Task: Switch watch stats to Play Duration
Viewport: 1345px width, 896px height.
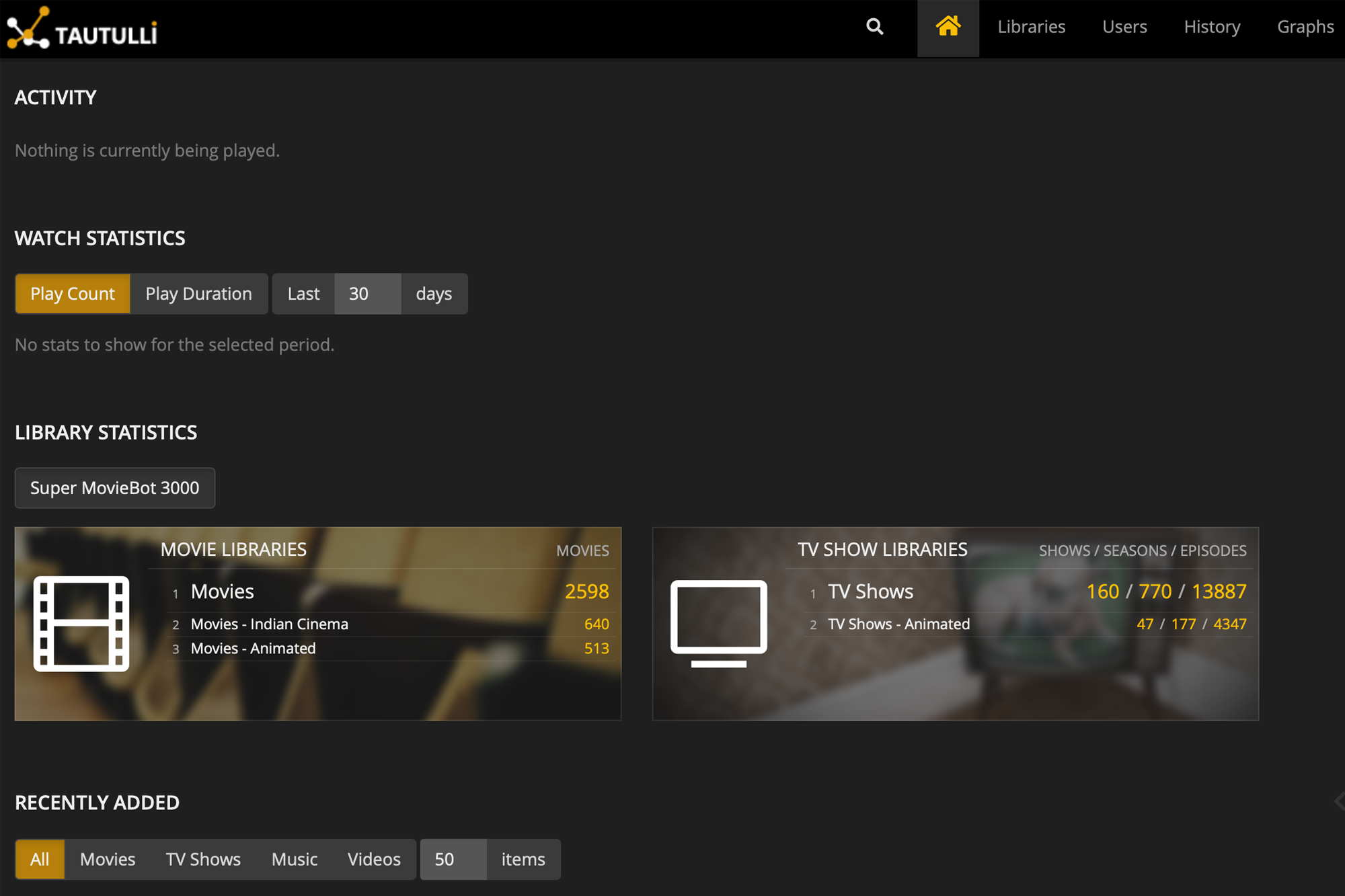Action: click(x=198, y=294)
